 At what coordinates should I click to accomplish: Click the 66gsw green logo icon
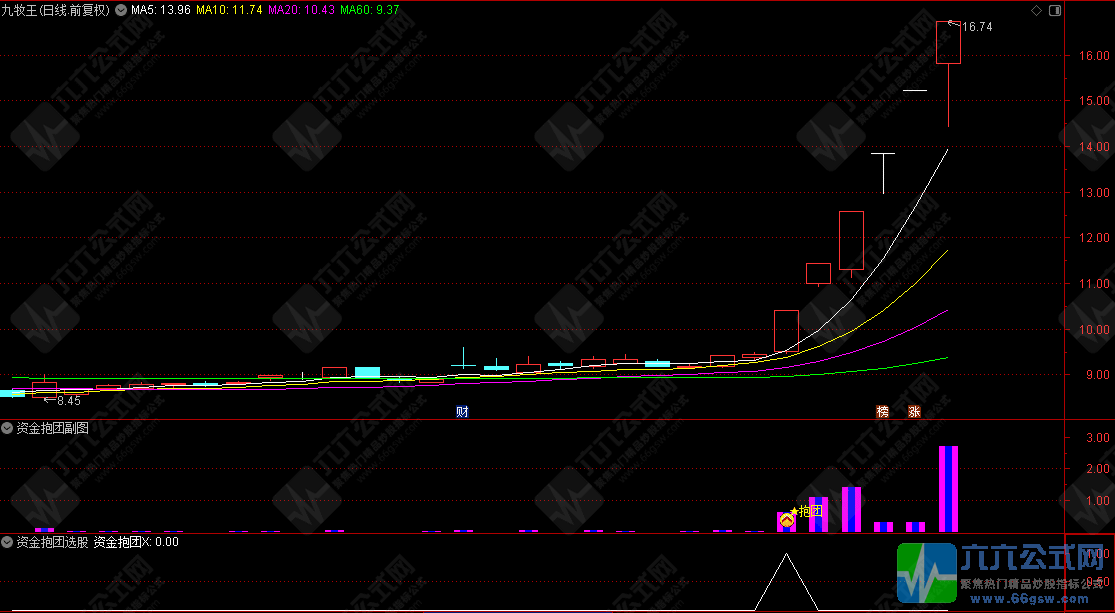(x=927, y=575)
